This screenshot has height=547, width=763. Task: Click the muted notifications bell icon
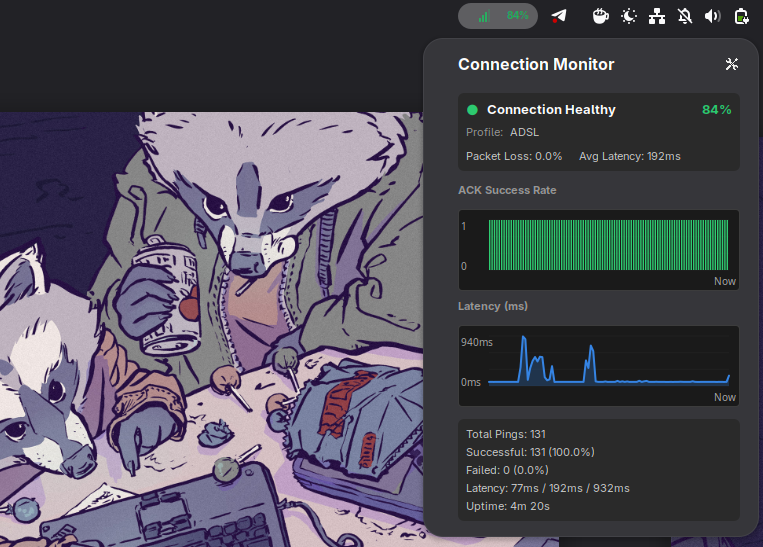(685, 16)
